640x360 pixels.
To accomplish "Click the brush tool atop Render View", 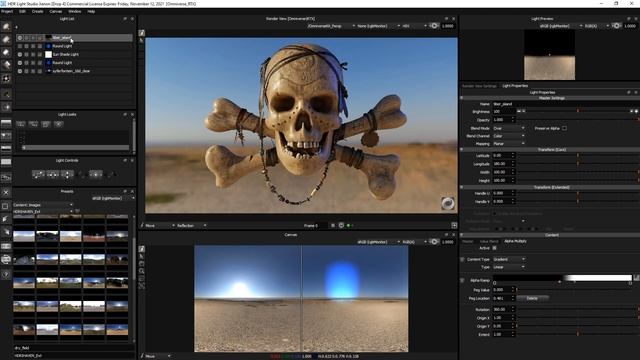I will click(x=141, y=33).
